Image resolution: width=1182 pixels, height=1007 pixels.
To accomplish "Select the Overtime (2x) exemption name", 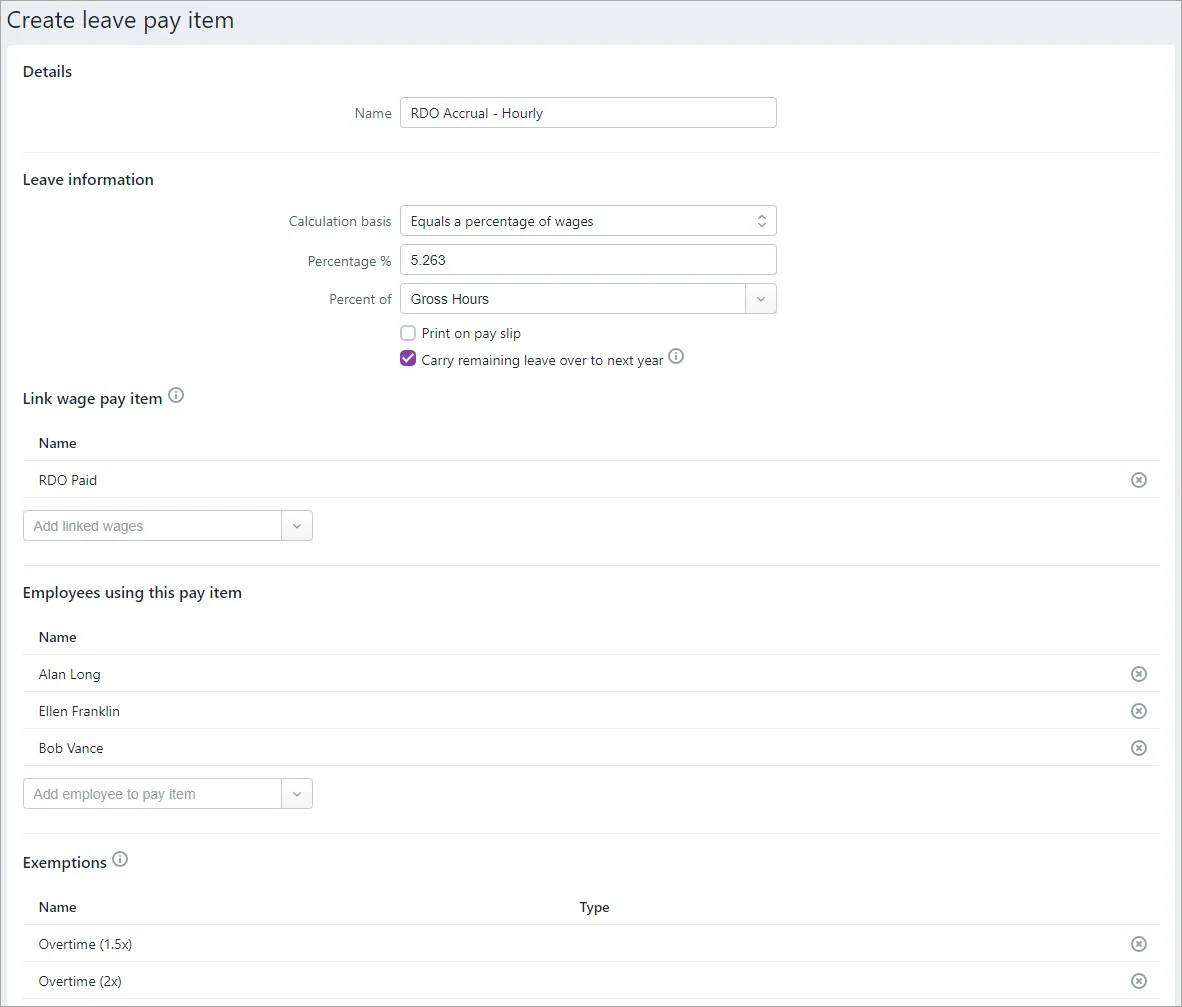I will coord(80,981).
